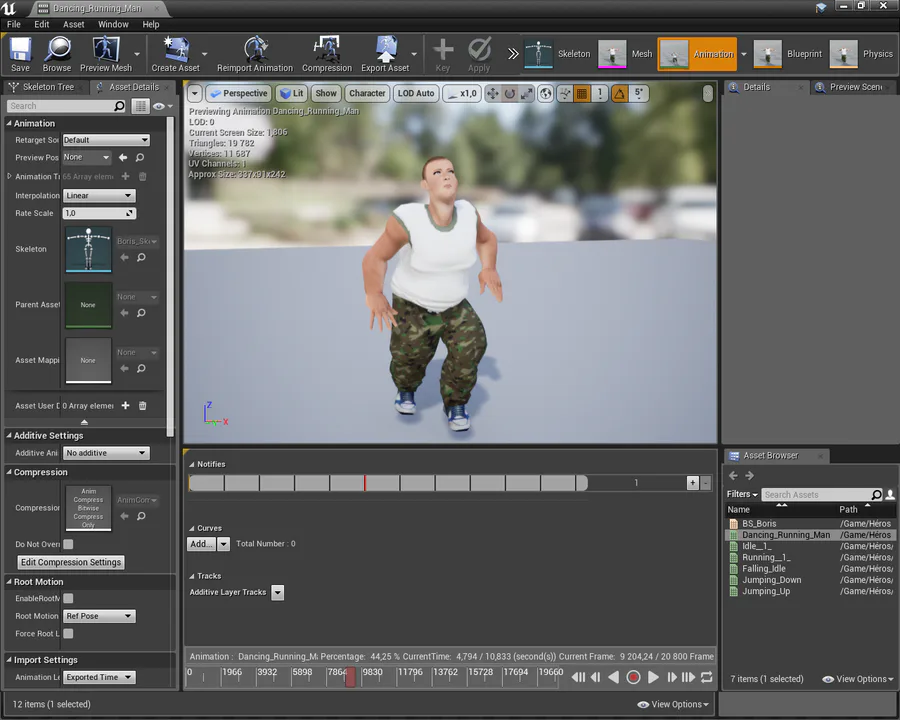
Task: Switch to Skeleton editor mode
Action: [x=558, y=54]
